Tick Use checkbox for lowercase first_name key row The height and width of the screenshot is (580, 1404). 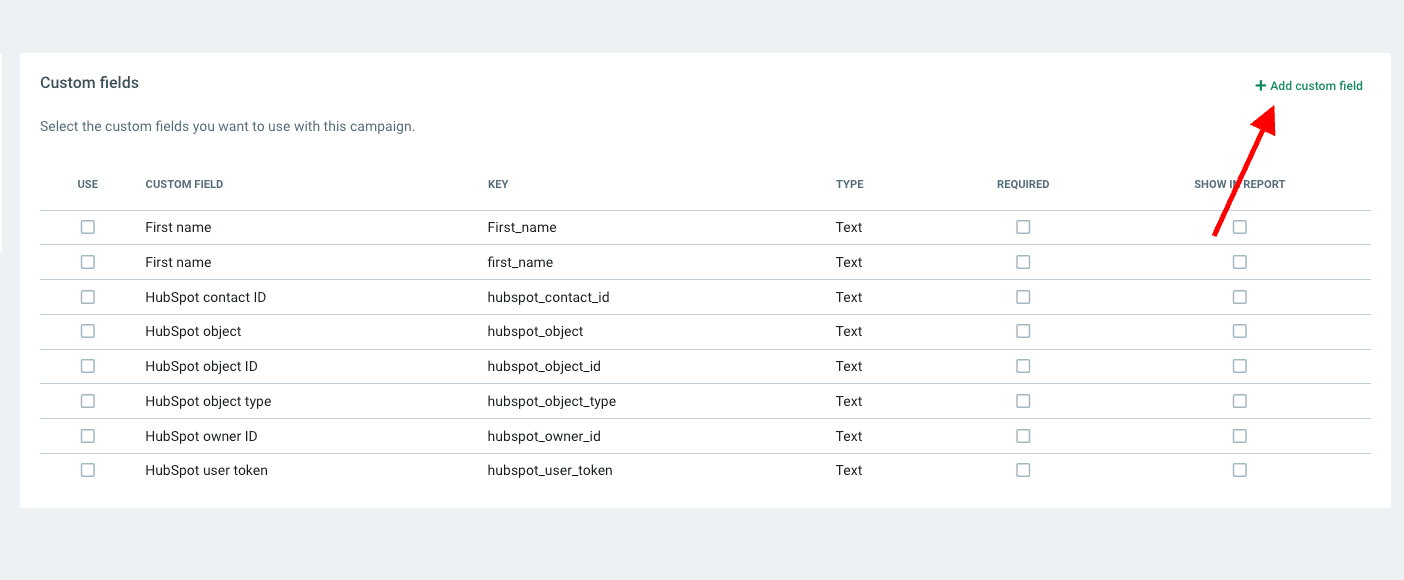(x=88, y=262)
